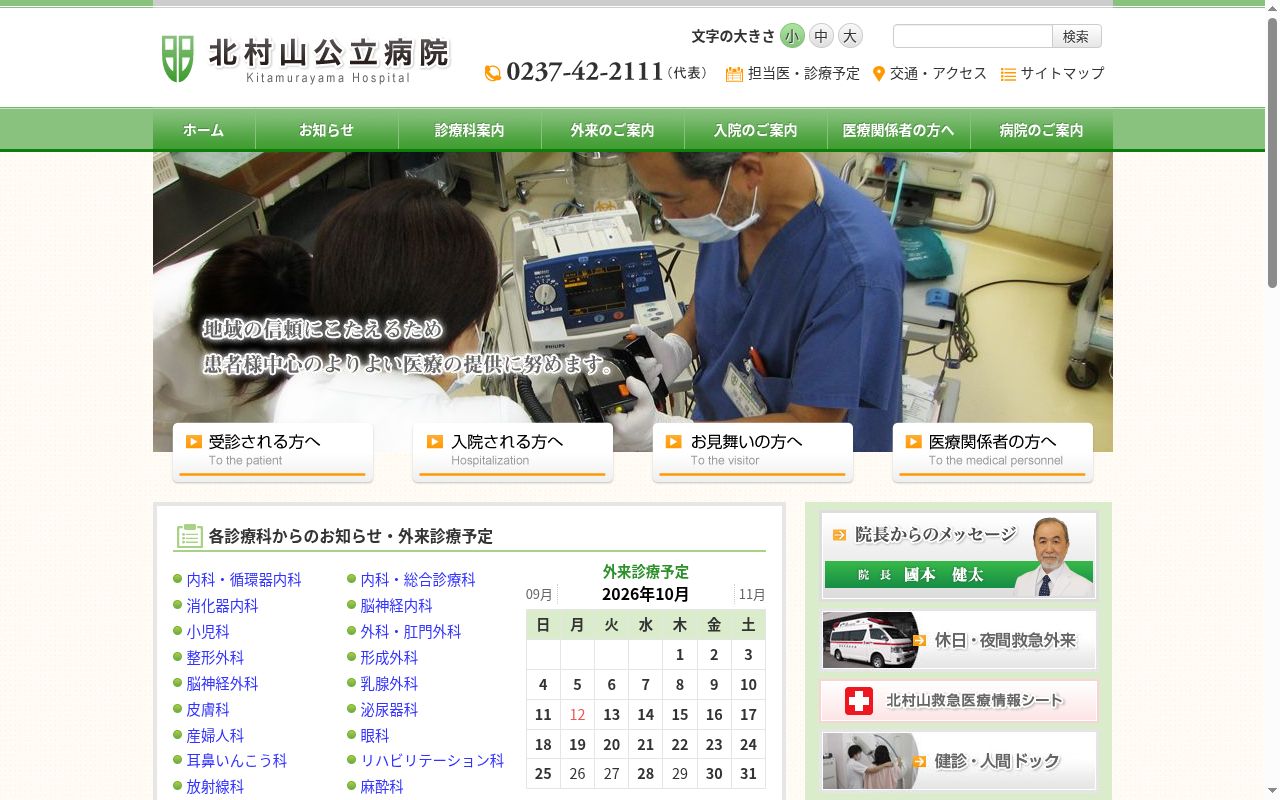Image resolution: width=1280 pixels, height=800 pixels.
Task: Open the 内科・総合診療科 department link
Action: pos(418,580)
